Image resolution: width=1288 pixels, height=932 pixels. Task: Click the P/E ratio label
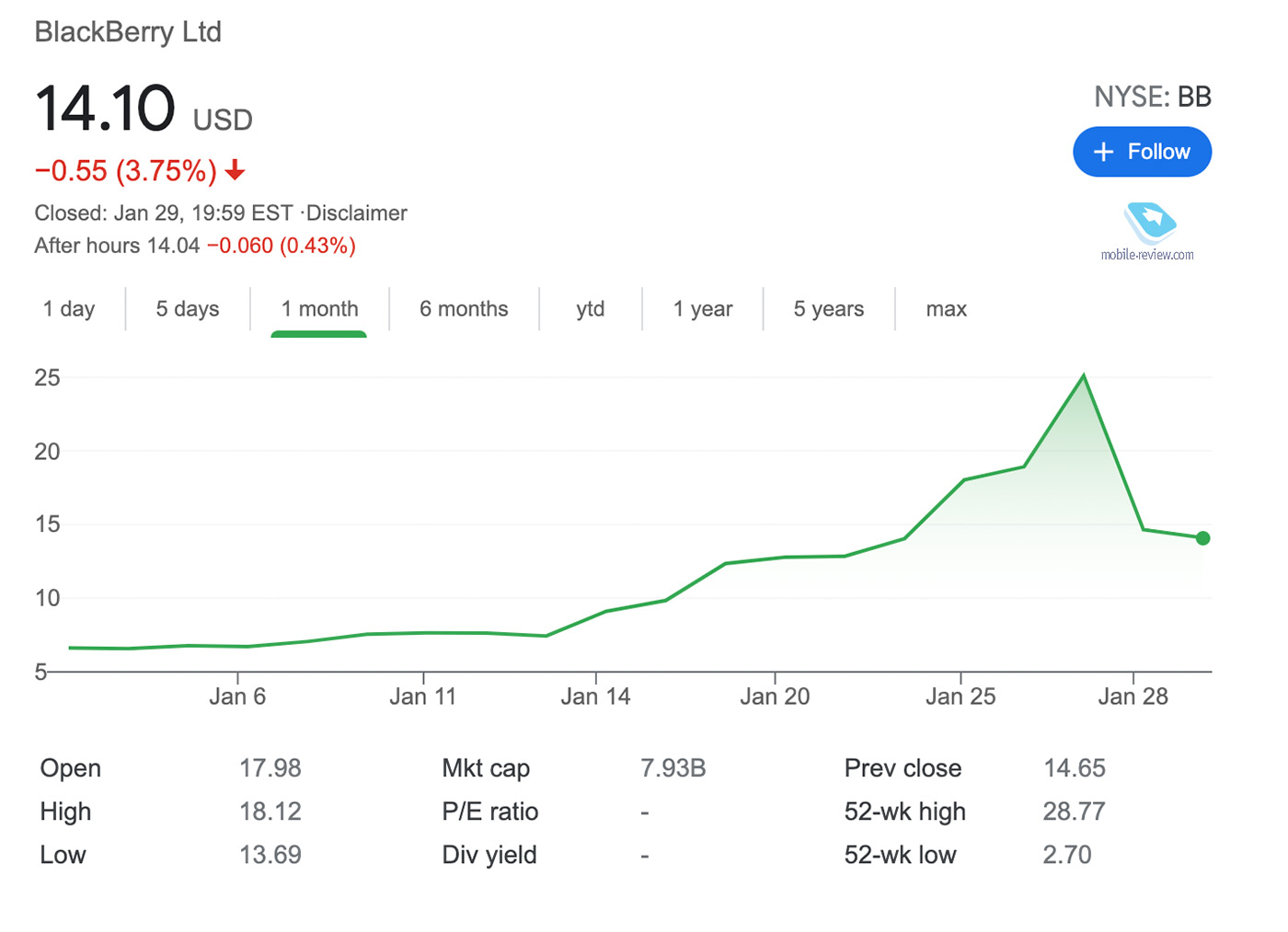(x=490, y=811)
